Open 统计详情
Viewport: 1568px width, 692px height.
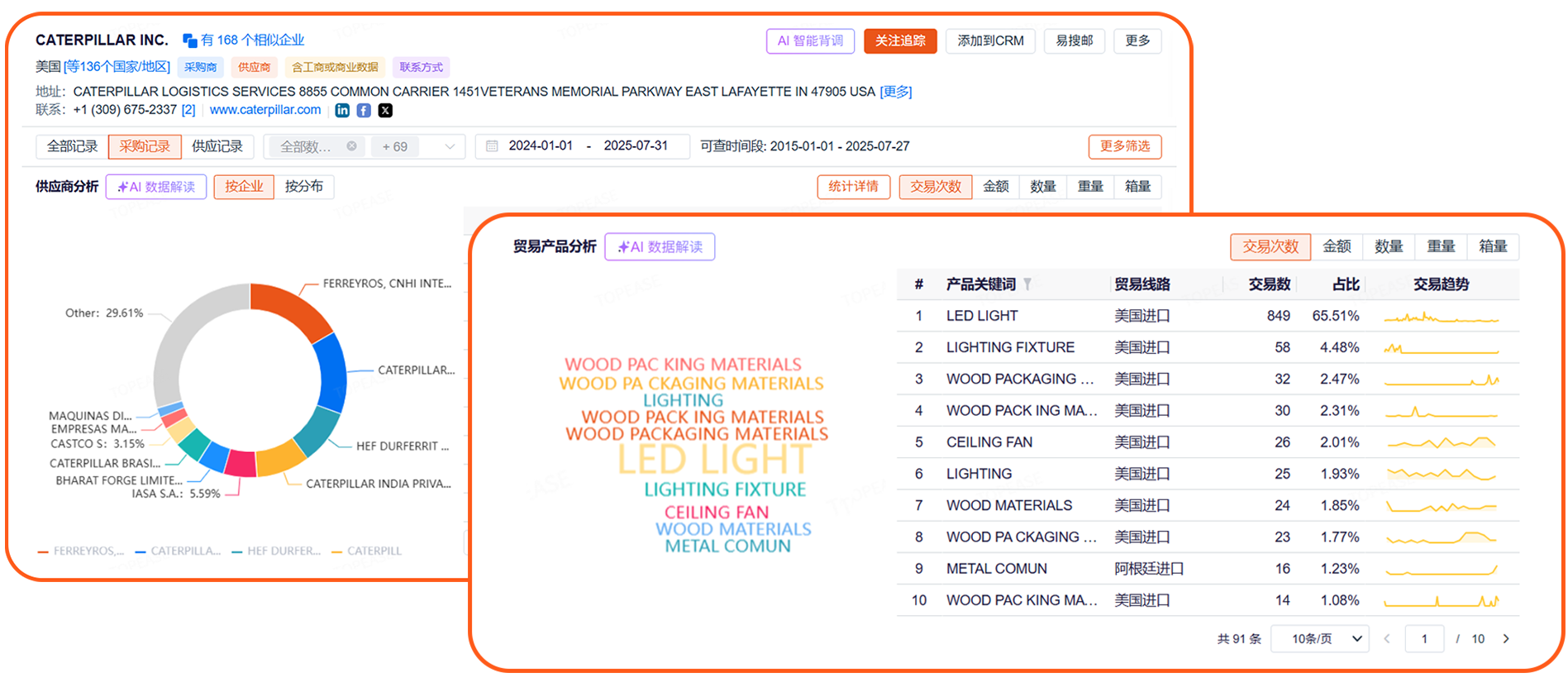coord(854,187)
